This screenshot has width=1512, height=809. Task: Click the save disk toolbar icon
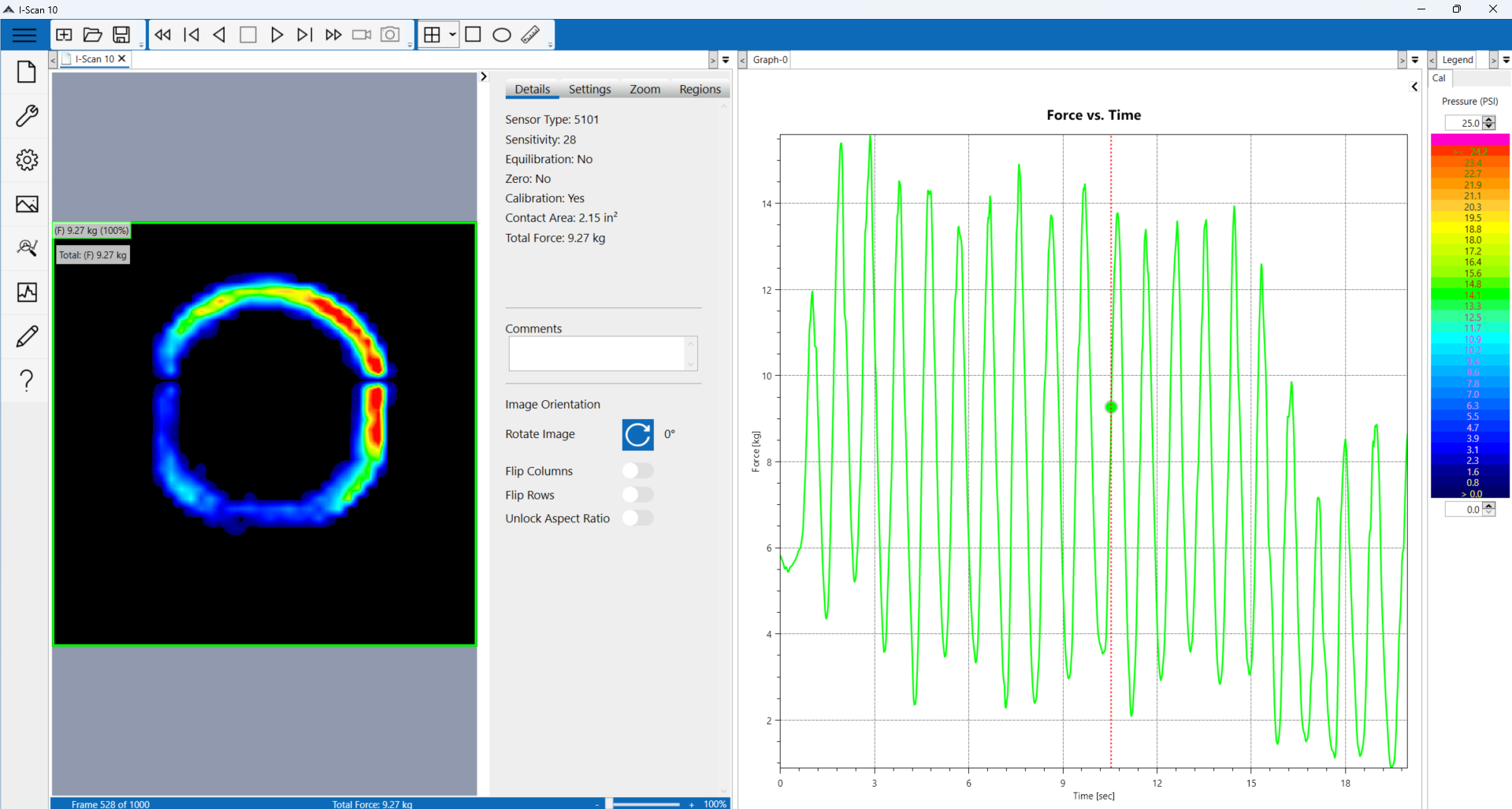pos(121,35)
